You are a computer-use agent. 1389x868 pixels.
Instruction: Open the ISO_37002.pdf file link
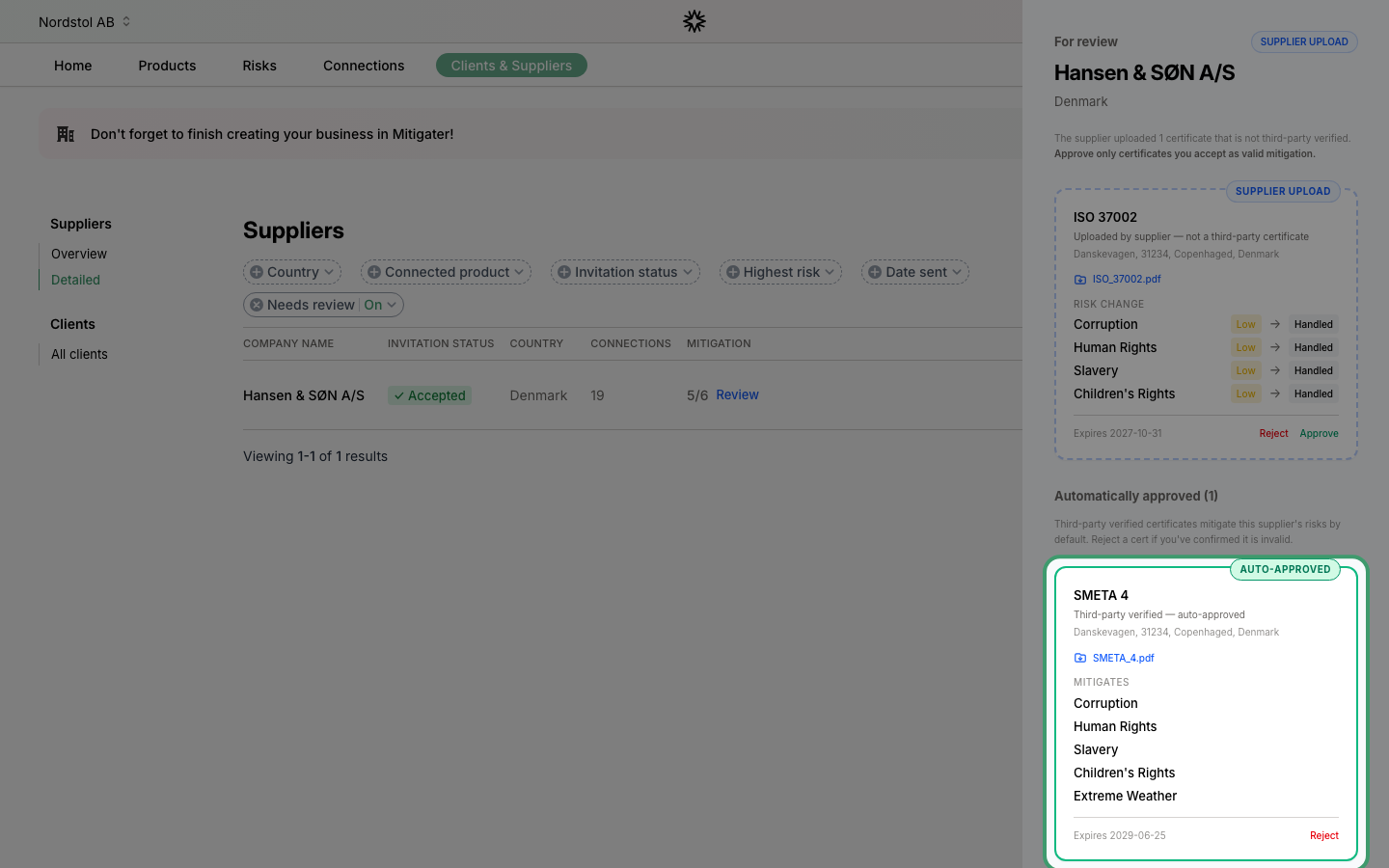click(1127, 279)
